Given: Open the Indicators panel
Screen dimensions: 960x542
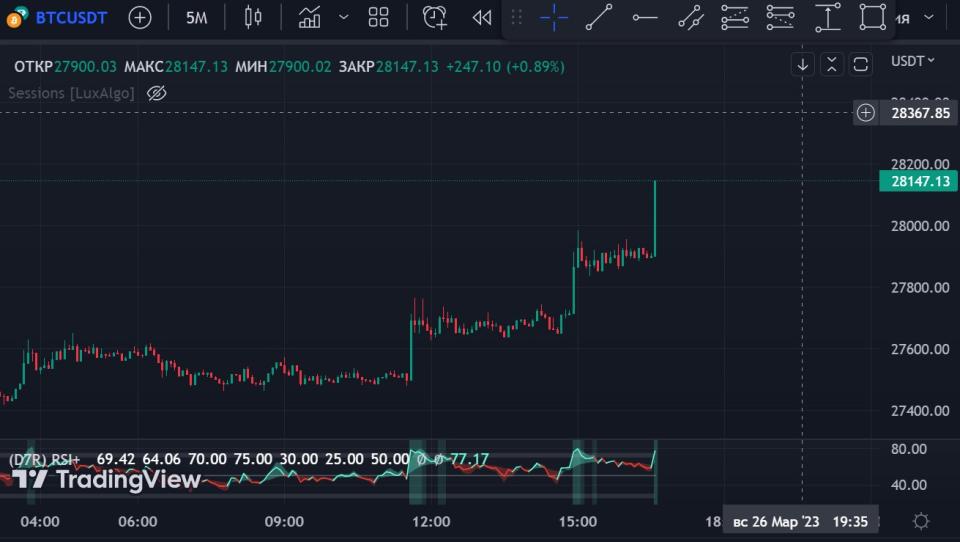Looking at the screenshot, I should click(310, 17).
